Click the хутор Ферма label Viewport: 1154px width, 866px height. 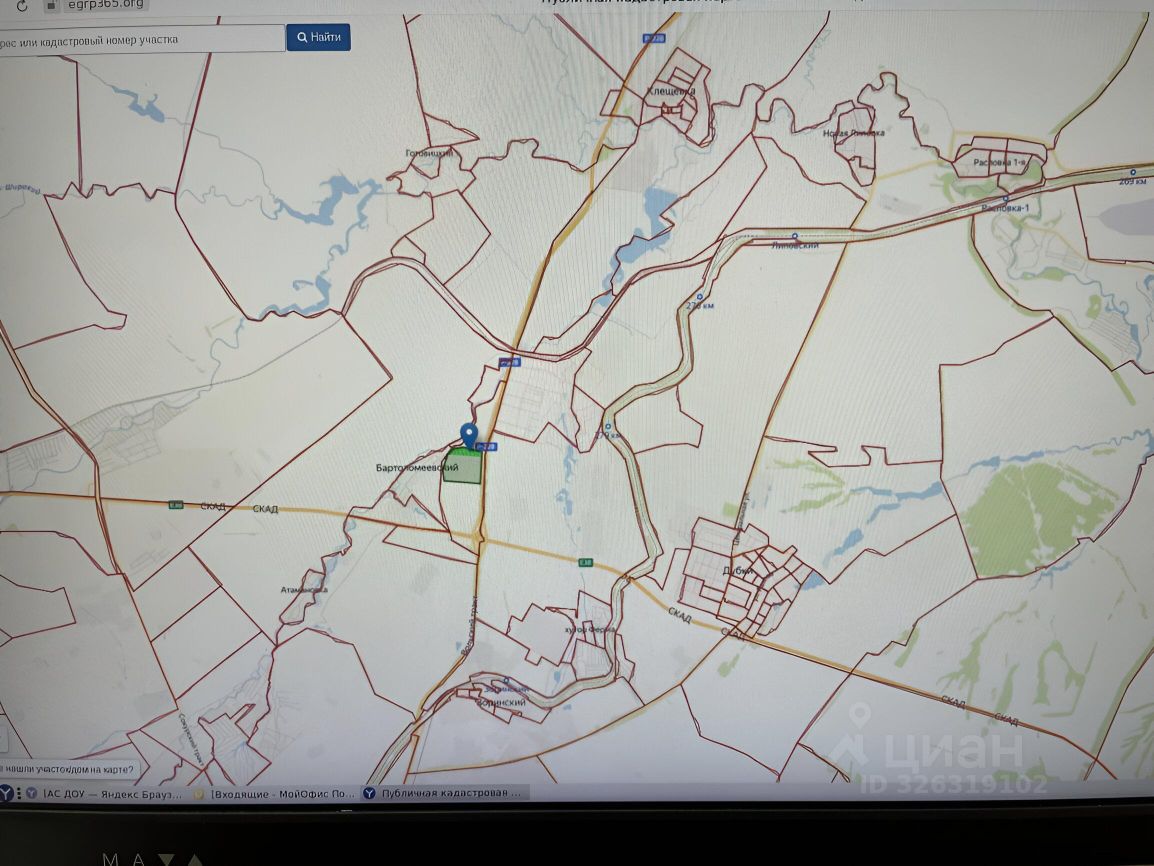click(x=590, y=630)
